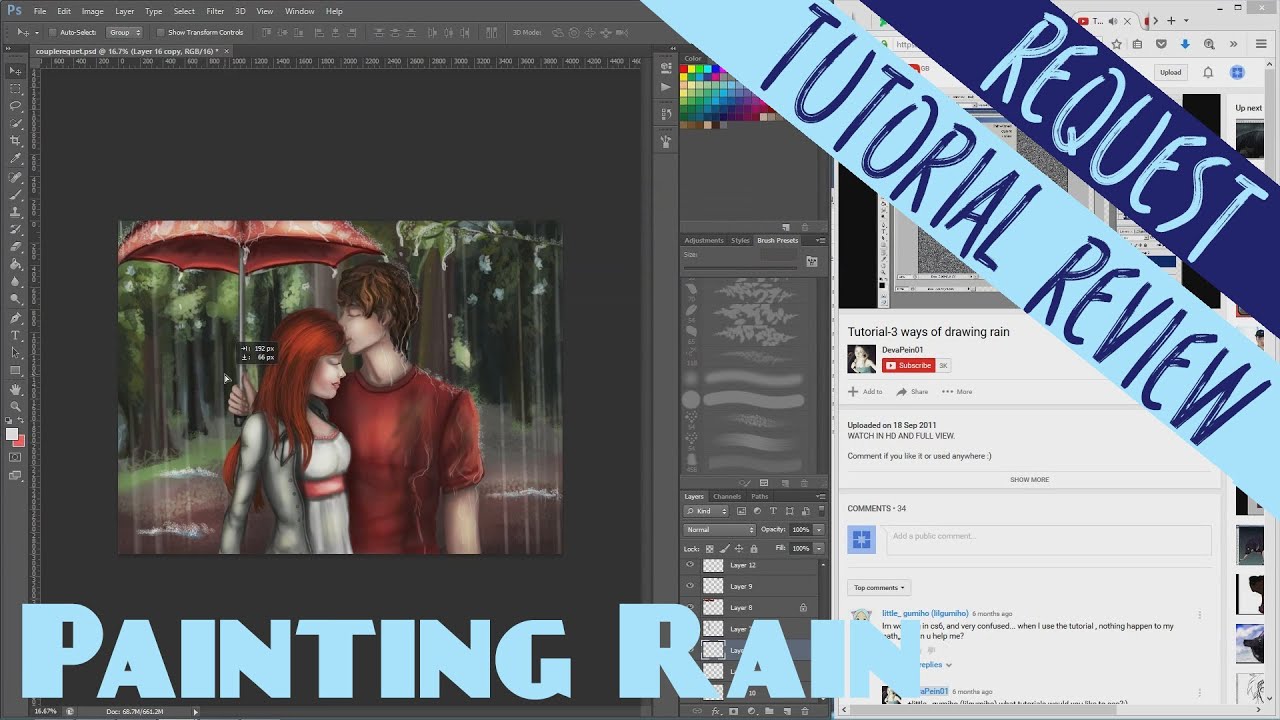Open the Filter menu
This screenshot has width=1280, height=720.
pos(215,11)
